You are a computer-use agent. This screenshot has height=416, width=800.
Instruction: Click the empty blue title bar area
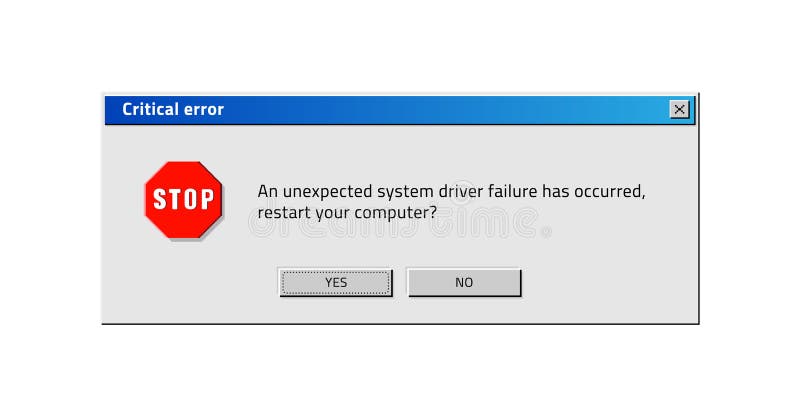pos(446,110)
